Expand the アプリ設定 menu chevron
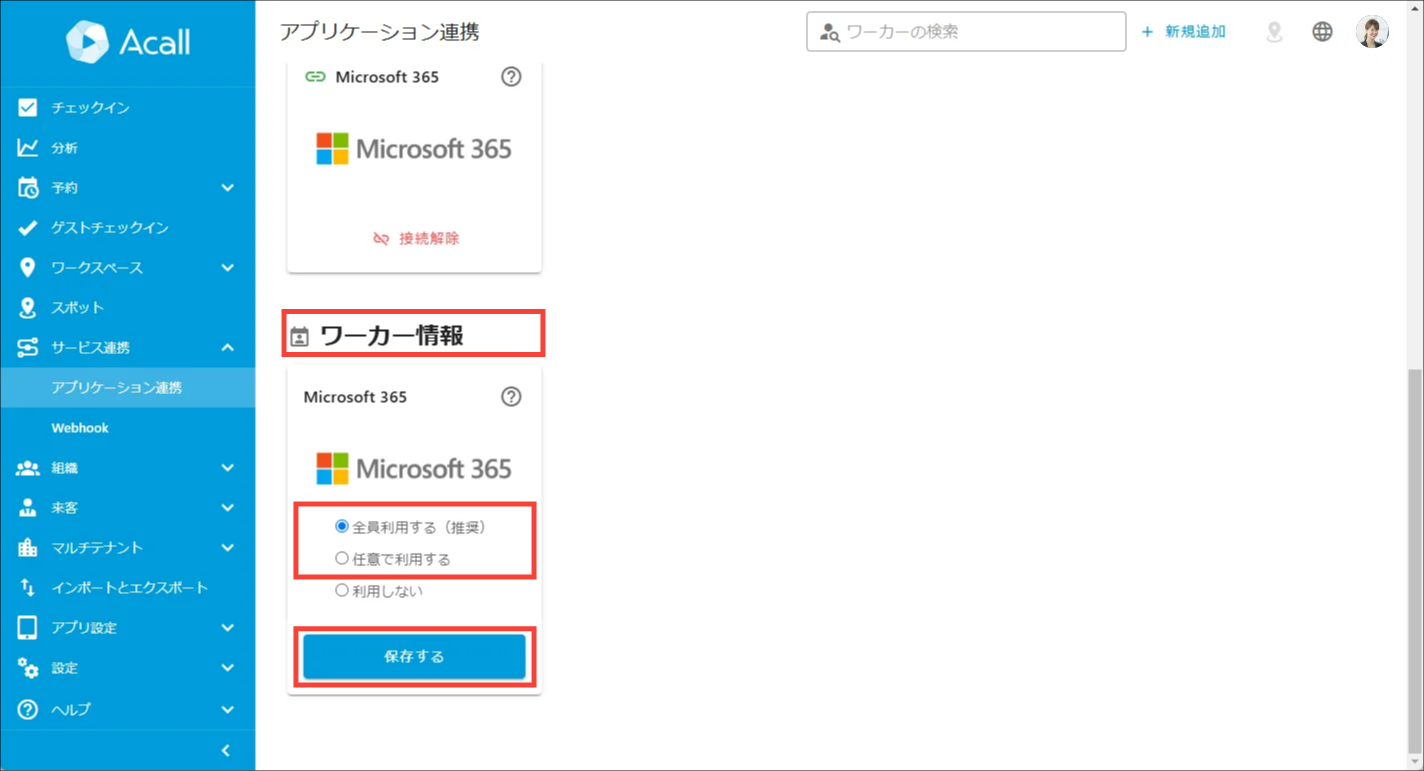Screen dimensions: 1424x771 coord(228,627)
